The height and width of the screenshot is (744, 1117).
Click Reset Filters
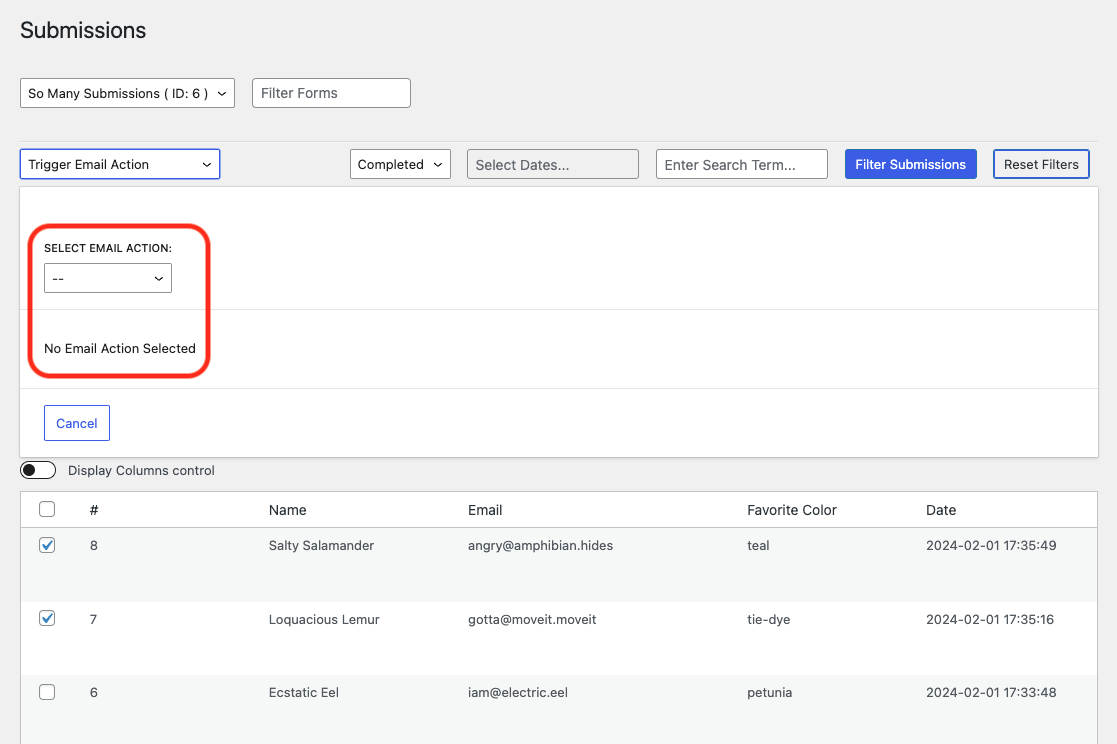[x=1041, y=164]
